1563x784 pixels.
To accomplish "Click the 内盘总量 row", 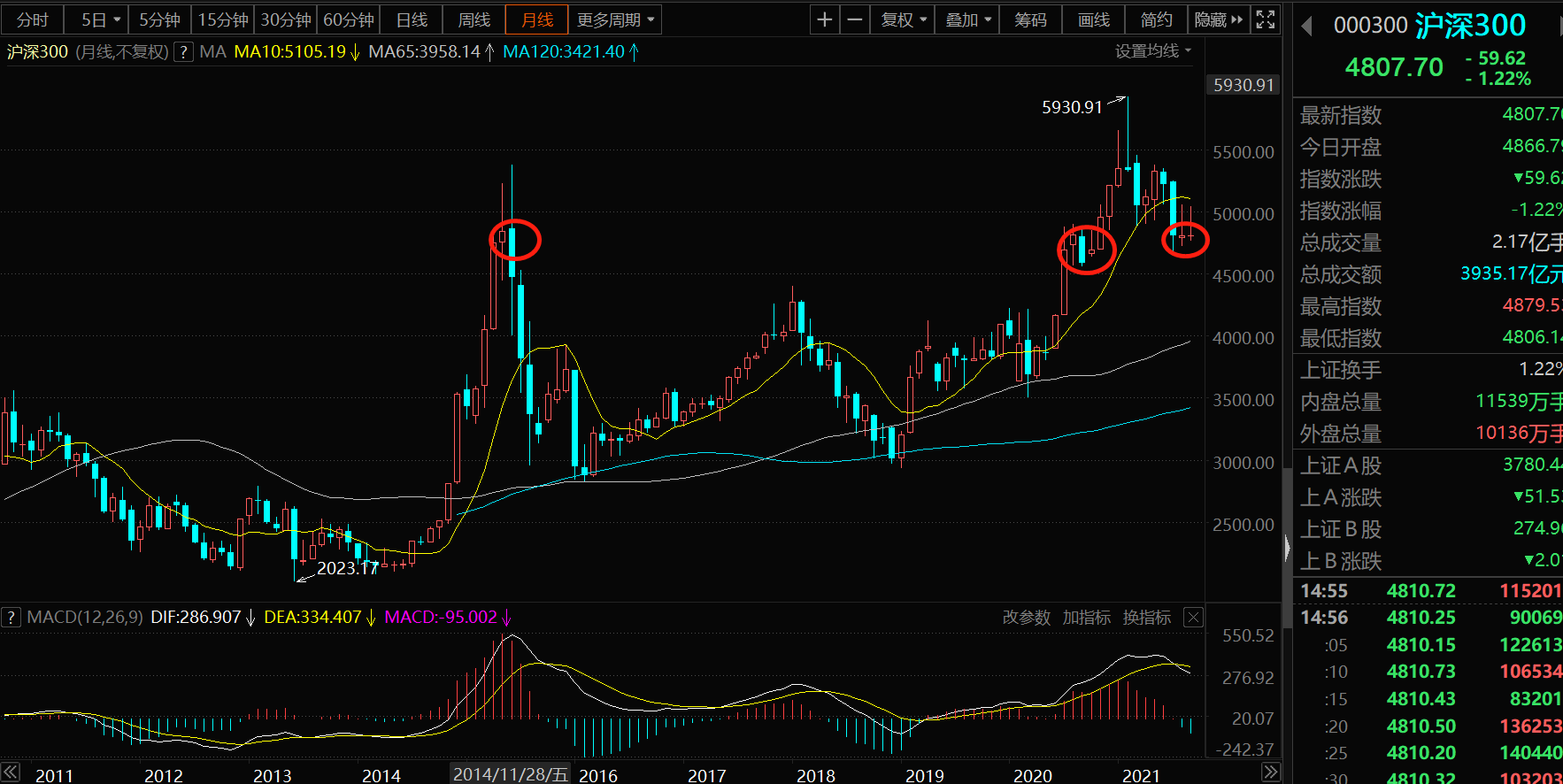I will [1428, 402].
